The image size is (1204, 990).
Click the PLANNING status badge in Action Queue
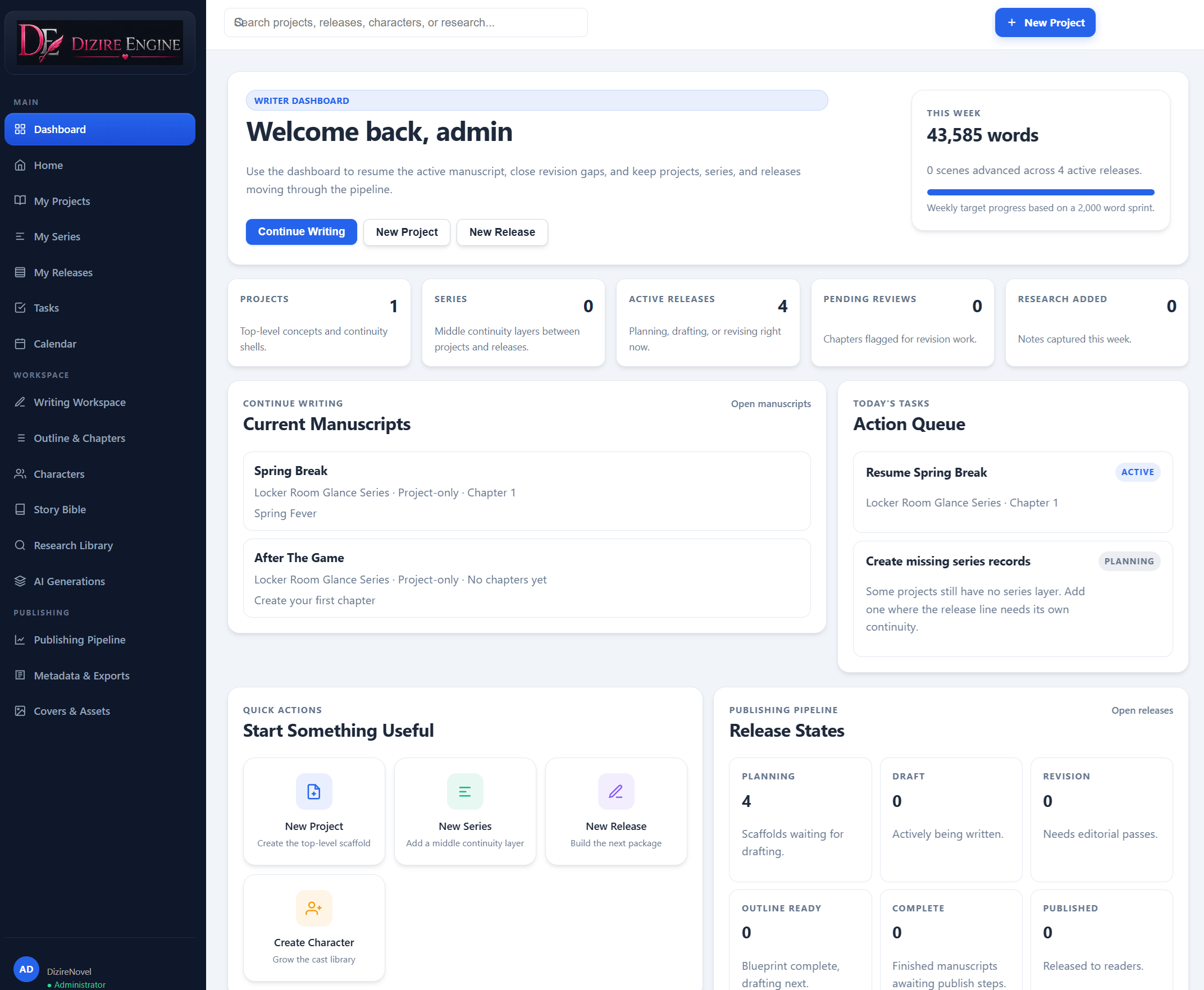point(1129,560)
